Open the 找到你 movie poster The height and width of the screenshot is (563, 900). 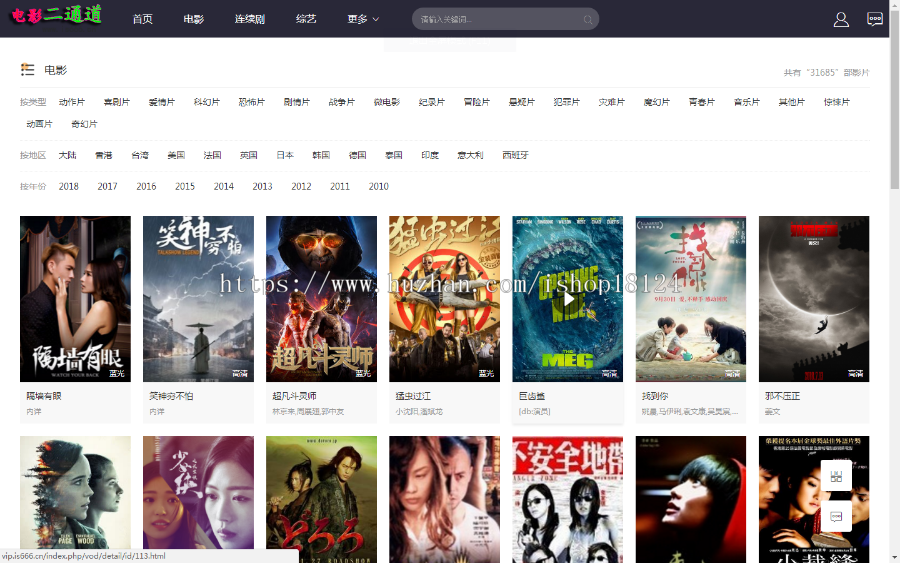point(691,299)
